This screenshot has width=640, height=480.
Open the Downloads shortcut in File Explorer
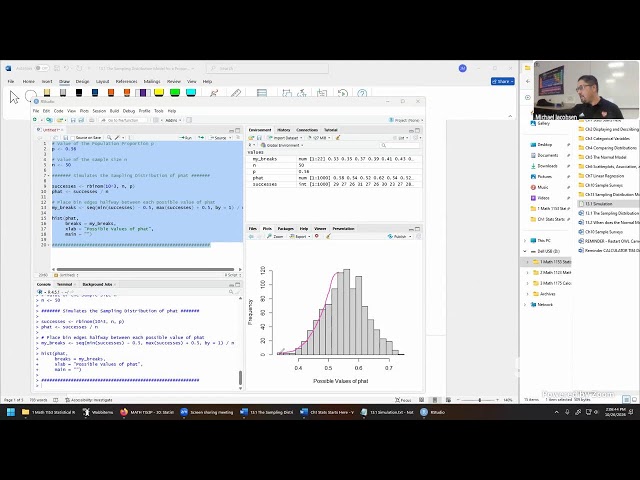pos(547,166)
